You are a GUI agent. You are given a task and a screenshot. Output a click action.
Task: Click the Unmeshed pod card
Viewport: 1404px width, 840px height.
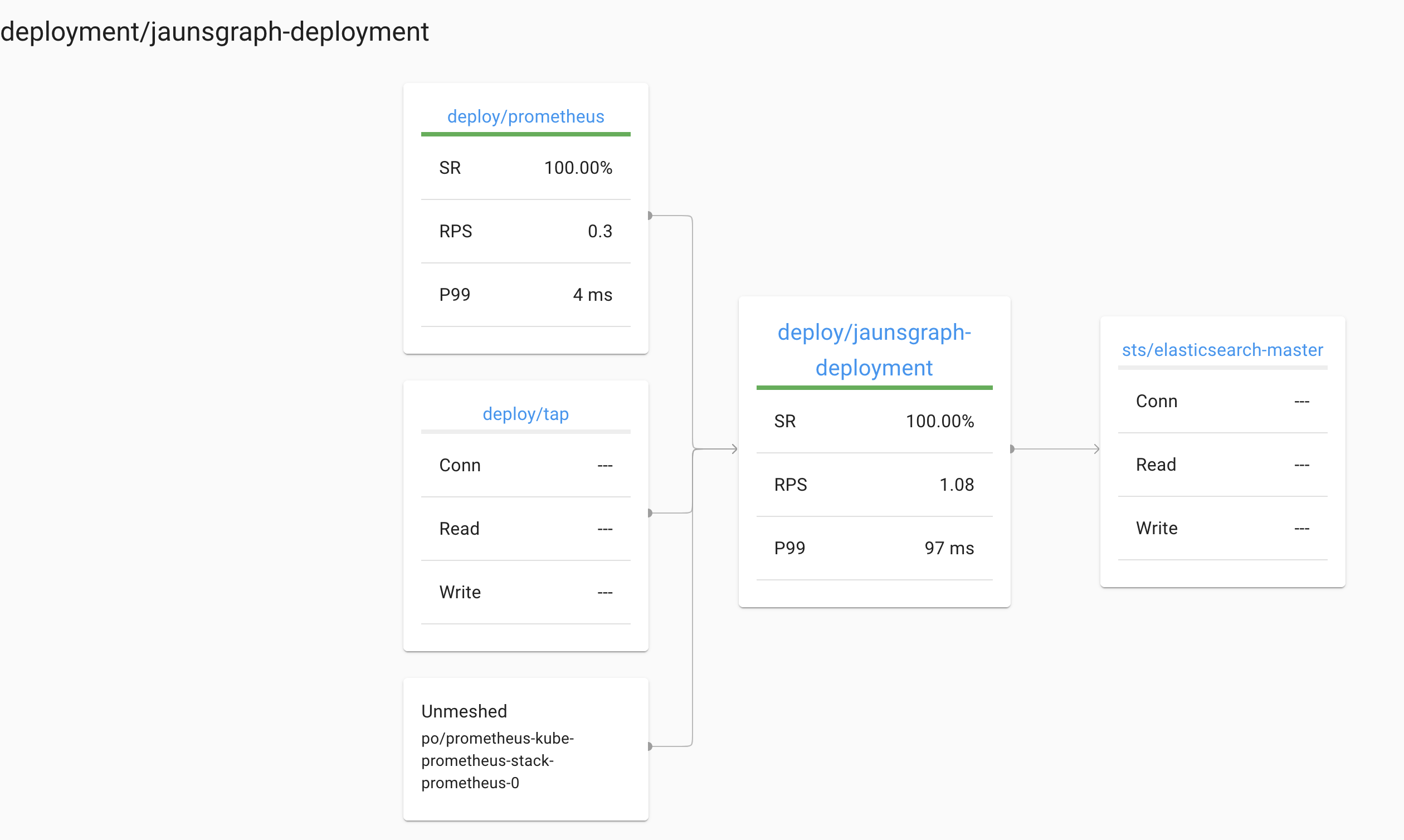(x=525, y=748)
